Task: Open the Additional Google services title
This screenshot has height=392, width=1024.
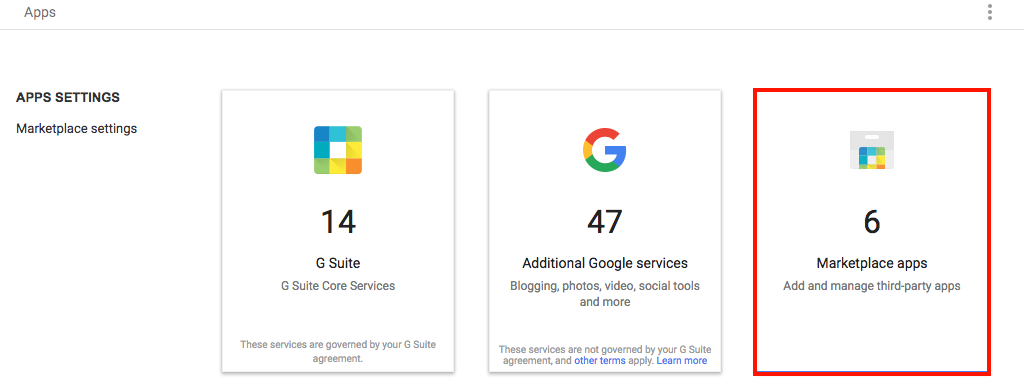Action: (605, 263)
